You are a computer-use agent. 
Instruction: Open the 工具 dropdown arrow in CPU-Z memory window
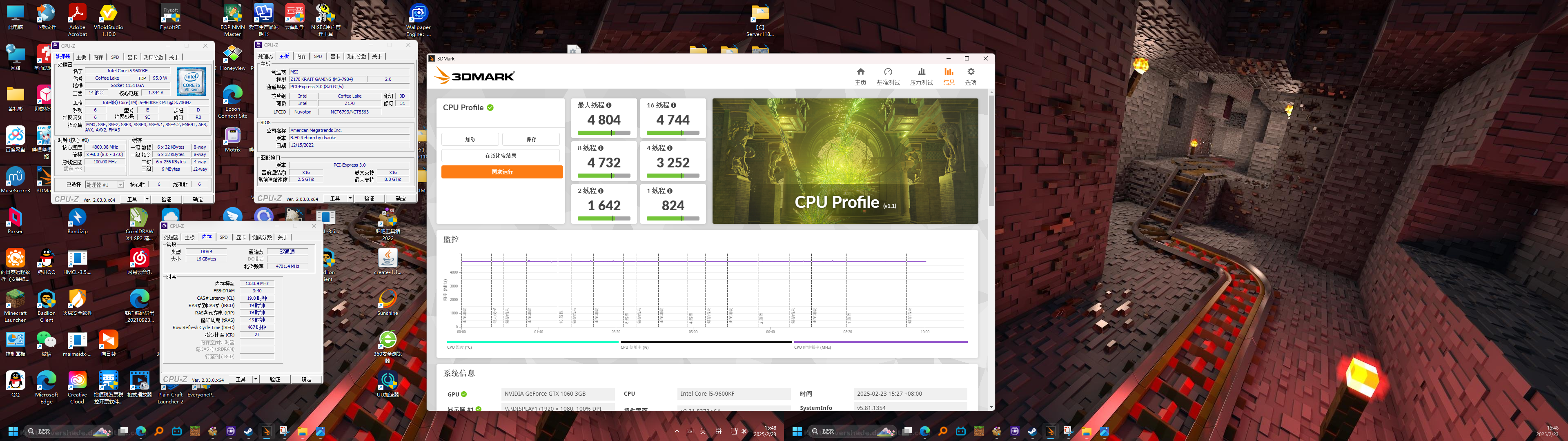(256, 379)
